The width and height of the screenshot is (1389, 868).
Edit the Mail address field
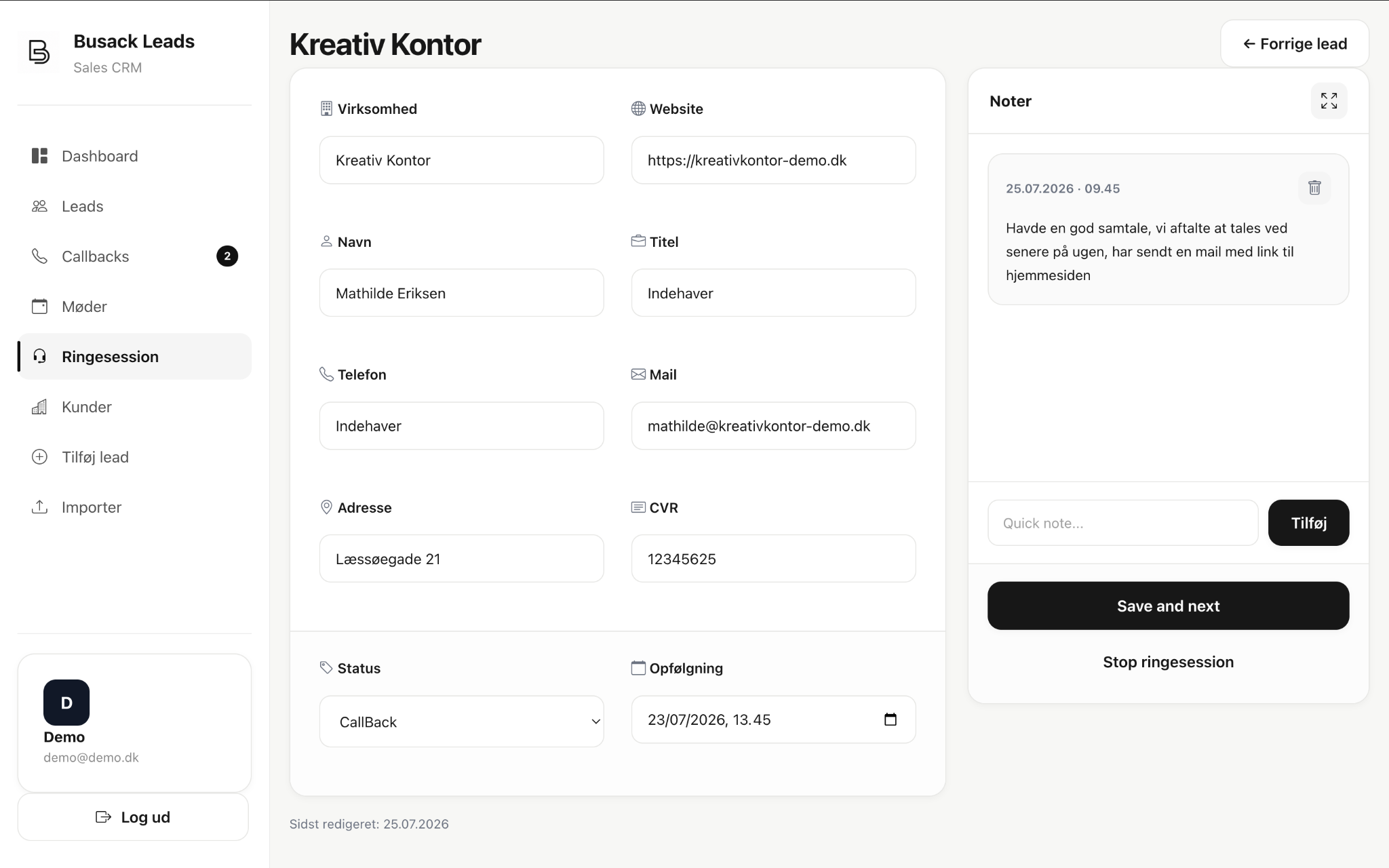click(x=773, y=426)
